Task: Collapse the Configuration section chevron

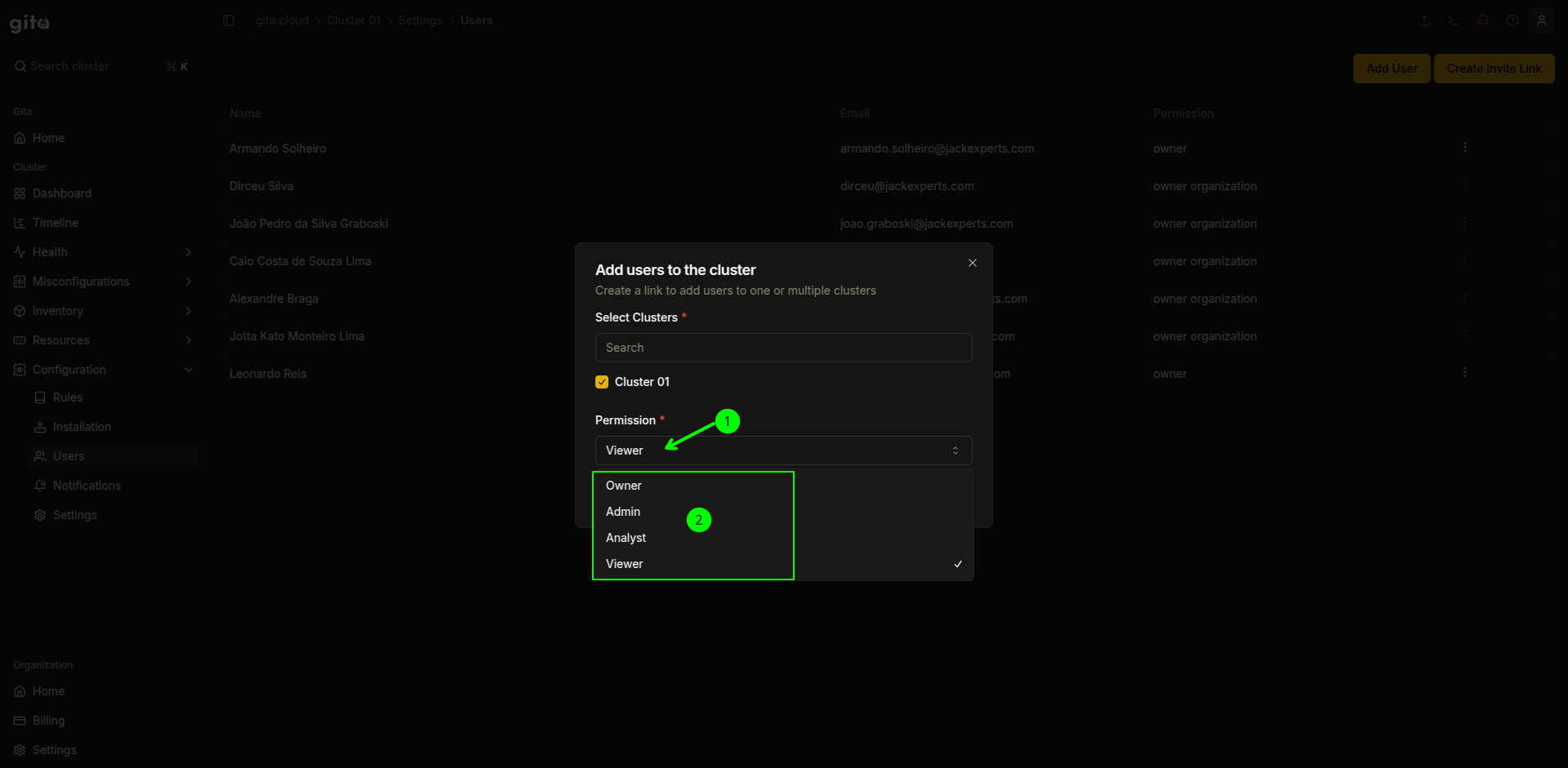Action: pyautogui.click(x=189, y=370)
